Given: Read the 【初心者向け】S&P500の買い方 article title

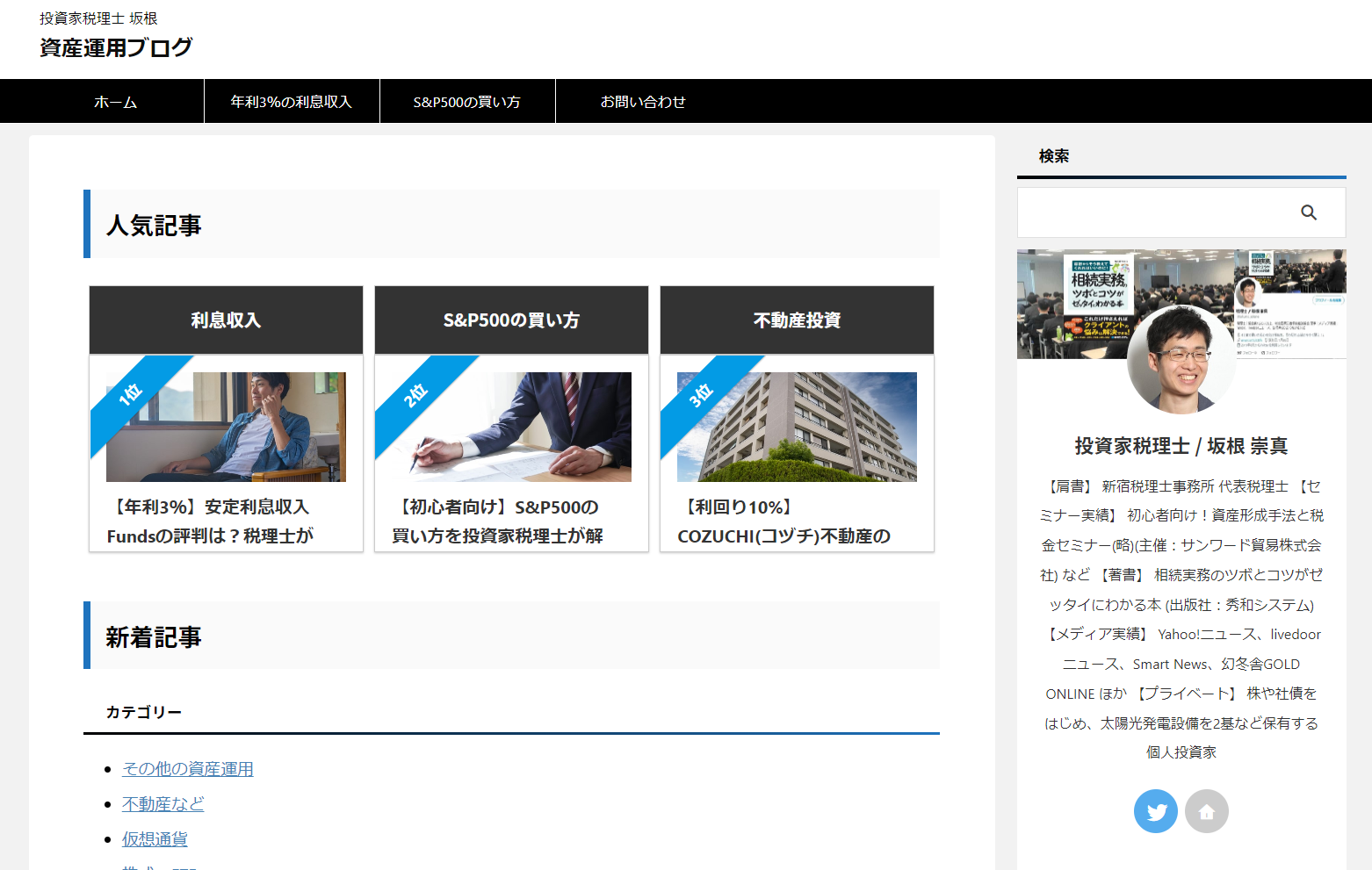Looking at the screenshot, I should click(x=497, y=521).
